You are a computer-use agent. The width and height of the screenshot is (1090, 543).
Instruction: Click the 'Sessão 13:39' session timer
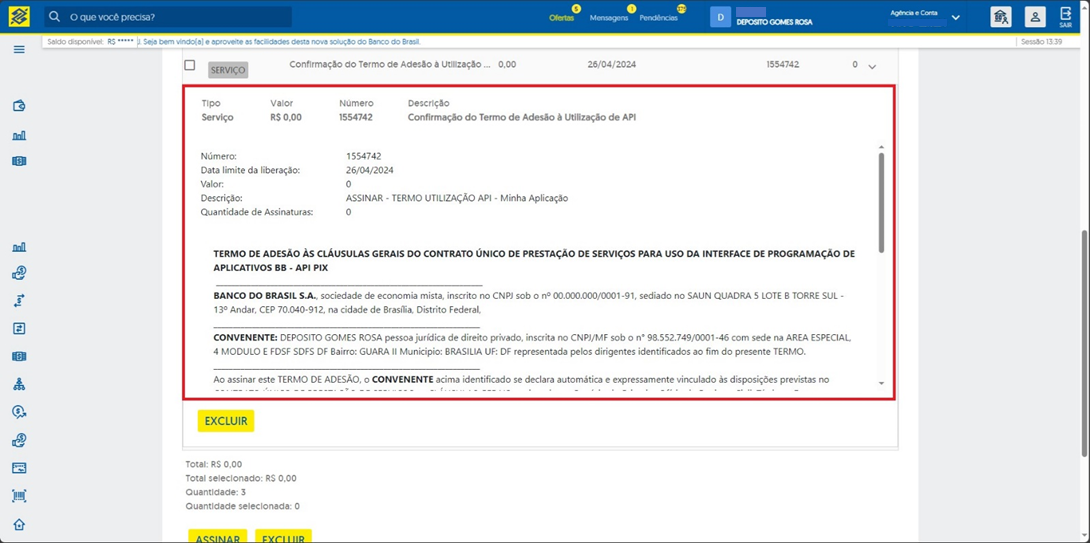coord(1039,42)
